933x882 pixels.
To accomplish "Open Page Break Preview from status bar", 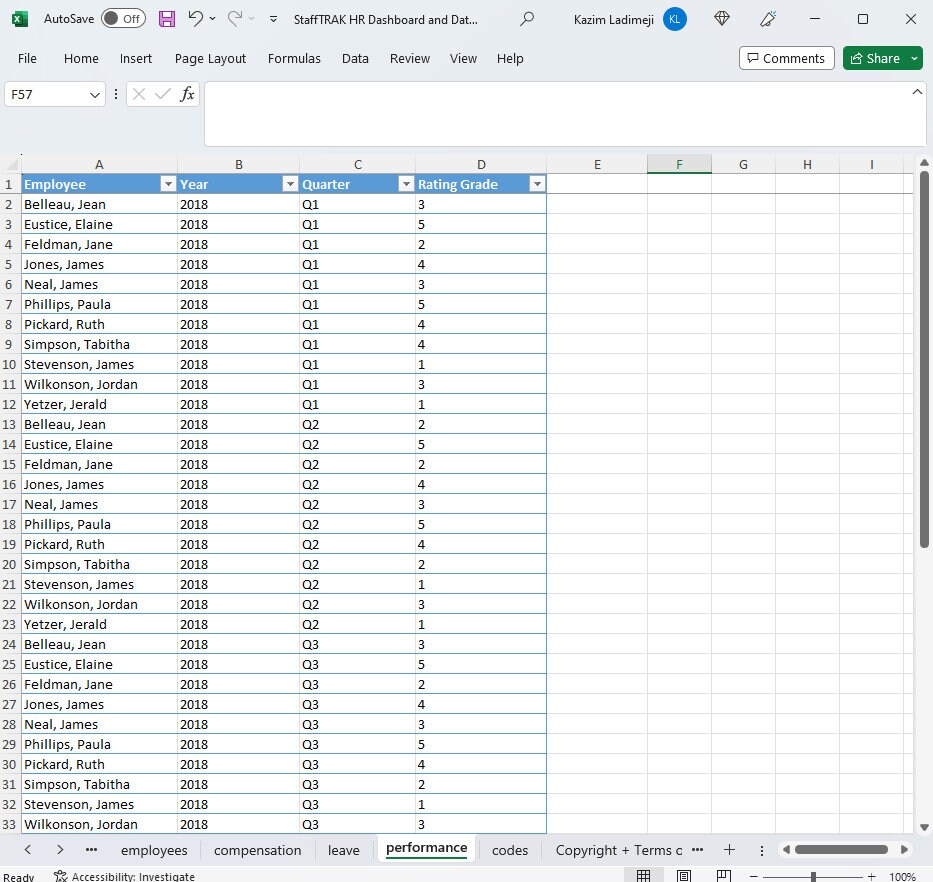I will pyautogui.click(x=723, y=875).
